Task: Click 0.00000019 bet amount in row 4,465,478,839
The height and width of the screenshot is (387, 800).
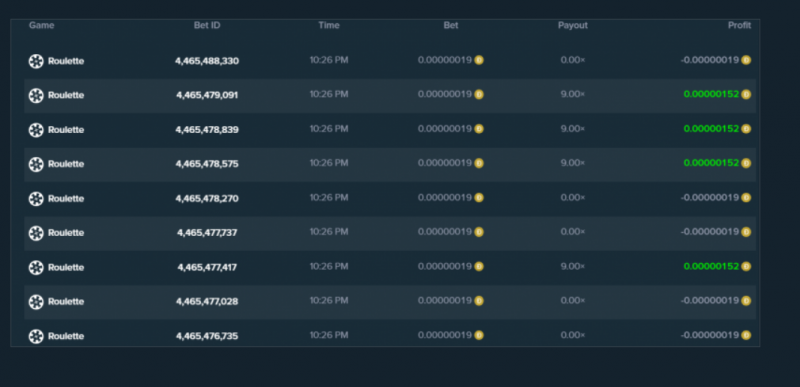Action: pos(445,129)
